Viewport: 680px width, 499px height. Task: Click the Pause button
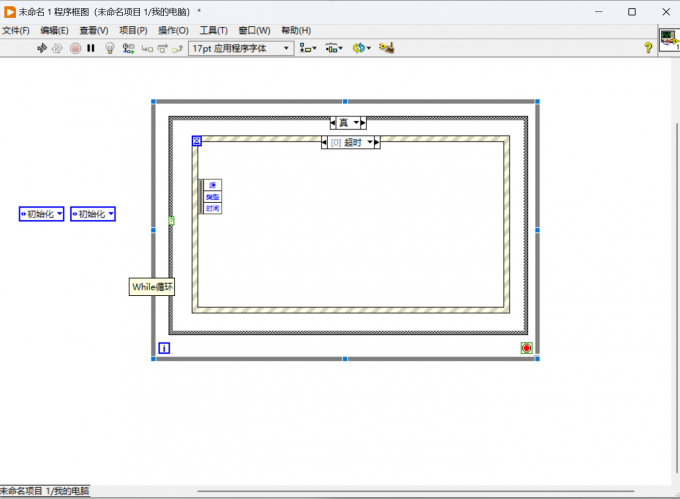click(x=91, y=48)
